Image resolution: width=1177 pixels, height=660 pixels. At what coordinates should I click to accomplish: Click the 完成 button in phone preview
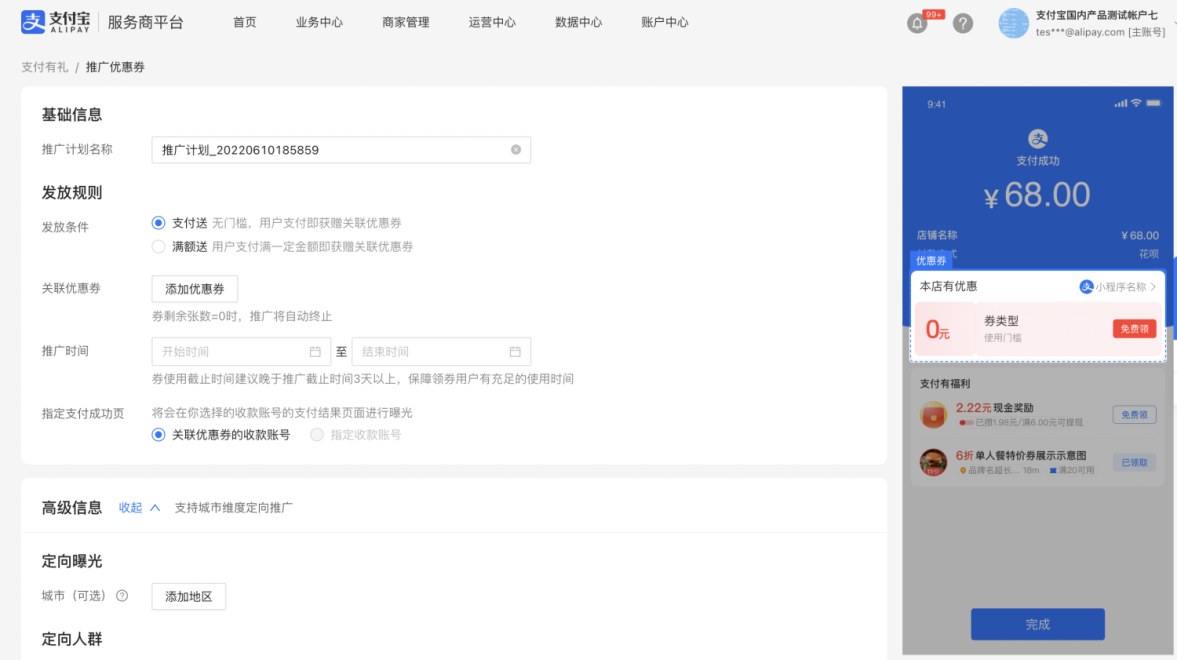tap(1037, 624)
